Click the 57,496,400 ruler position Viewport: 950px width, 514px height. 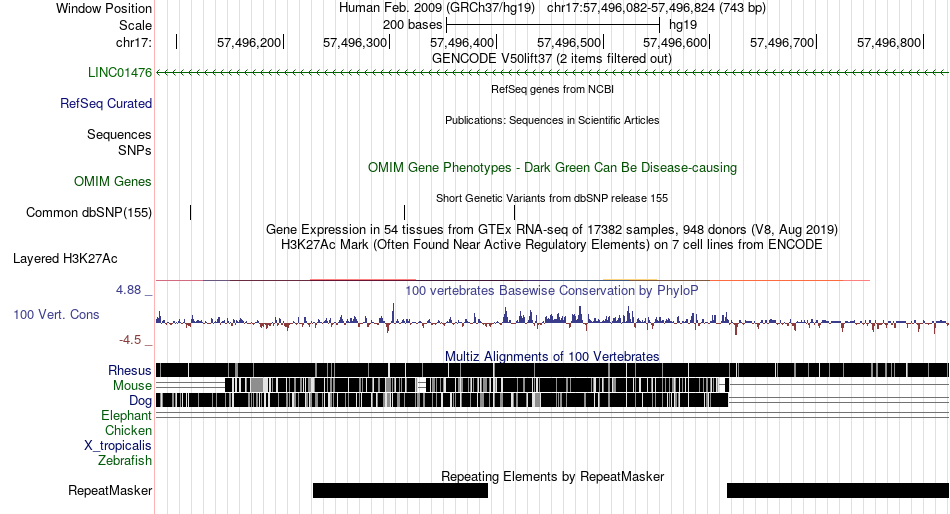coord(462,42)
